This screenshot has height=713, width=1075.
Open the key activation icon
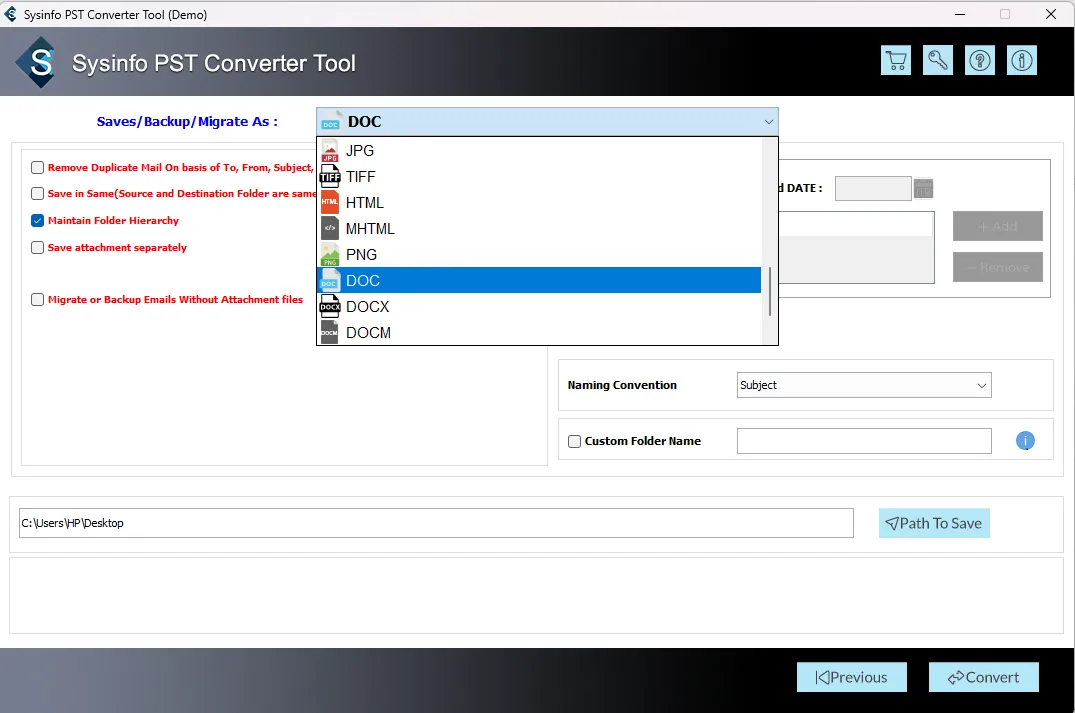coord(938,60)
